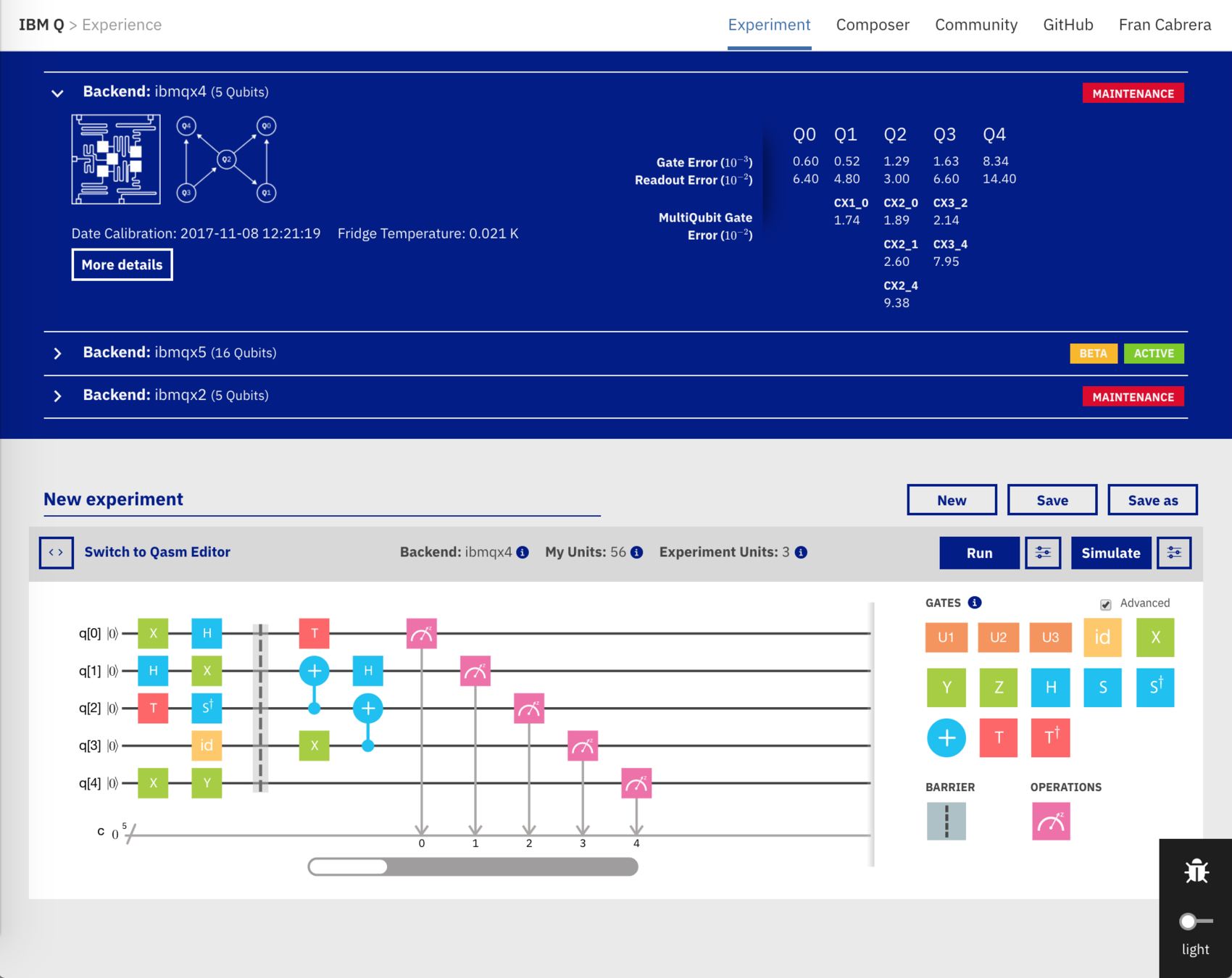
Task: Click the ibmqx4 chip layout thumbnail
Action: [116, 159]
